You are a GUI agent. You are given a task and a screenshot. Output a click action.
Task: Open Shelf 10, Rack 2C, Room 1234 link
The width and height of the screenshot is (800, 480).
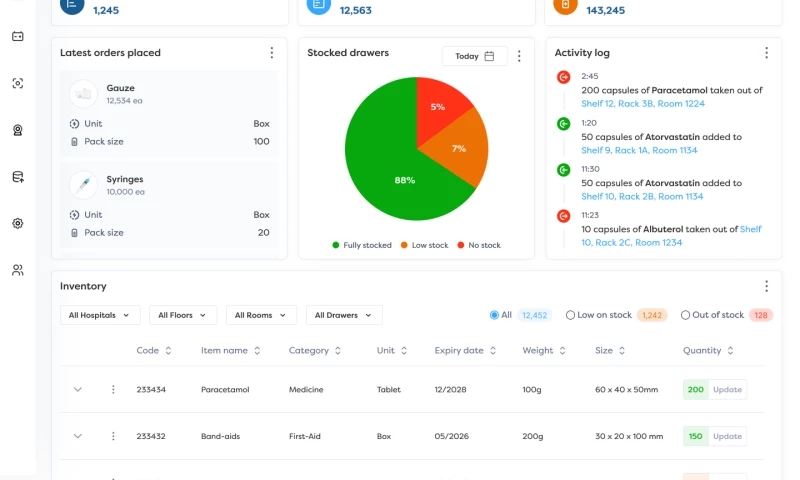pyautogui.click(x=632, y=243)
